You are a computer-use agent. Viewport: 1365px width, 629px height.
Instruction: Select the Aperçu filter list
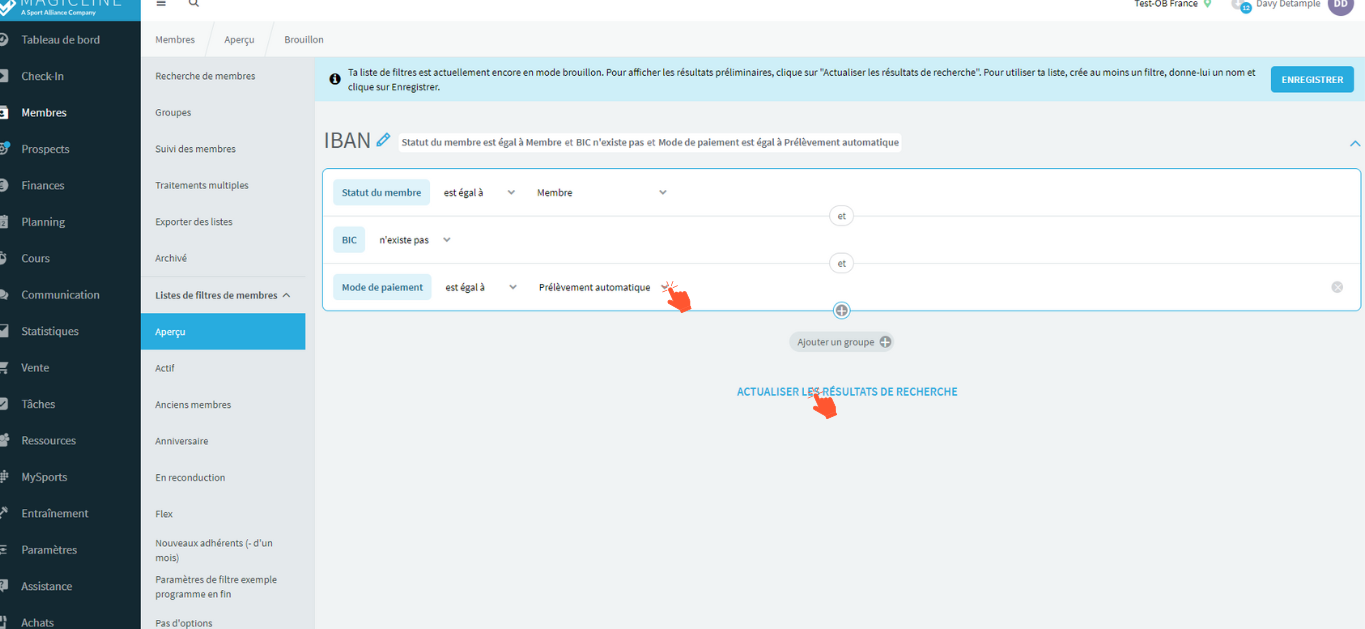click(223, 331)
